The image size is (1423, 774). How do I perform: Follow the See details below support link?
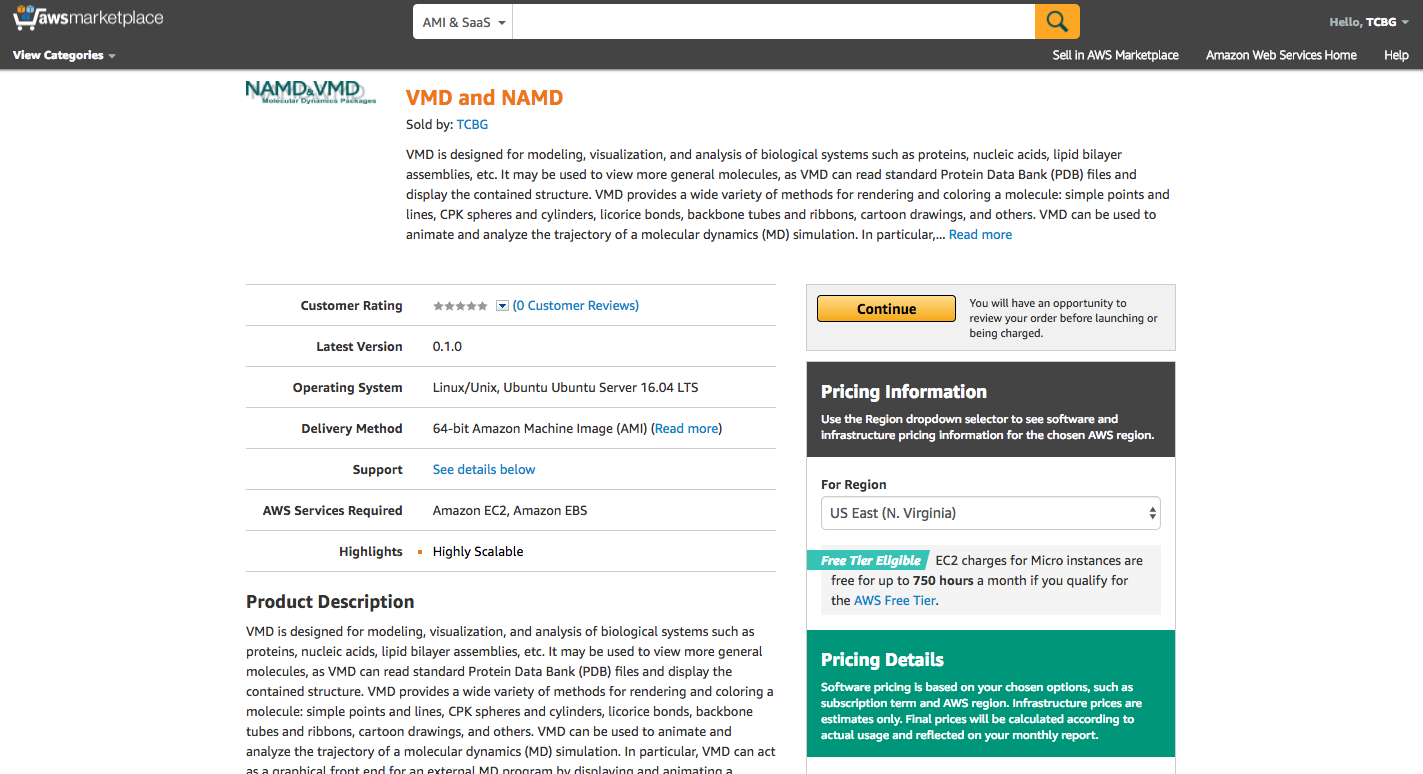click(484, 469)
